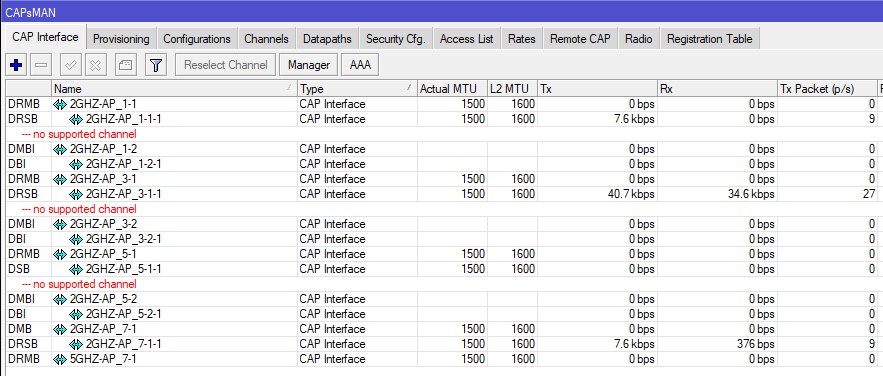This screenshot has width=883, height=376.
Task: Click the Reselect Channel button
Action: pos(226,65)
